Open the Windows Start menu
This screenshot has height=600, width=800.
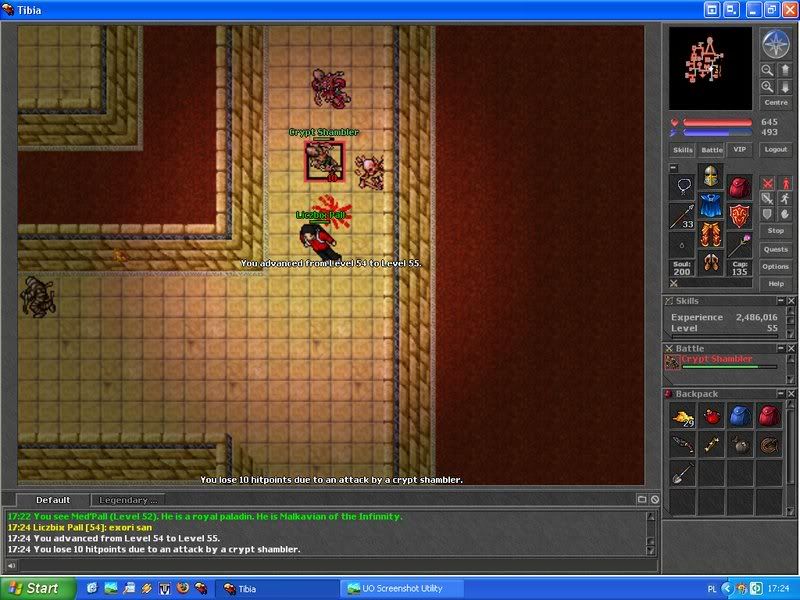pyautogui.click(x=38, y=588)
